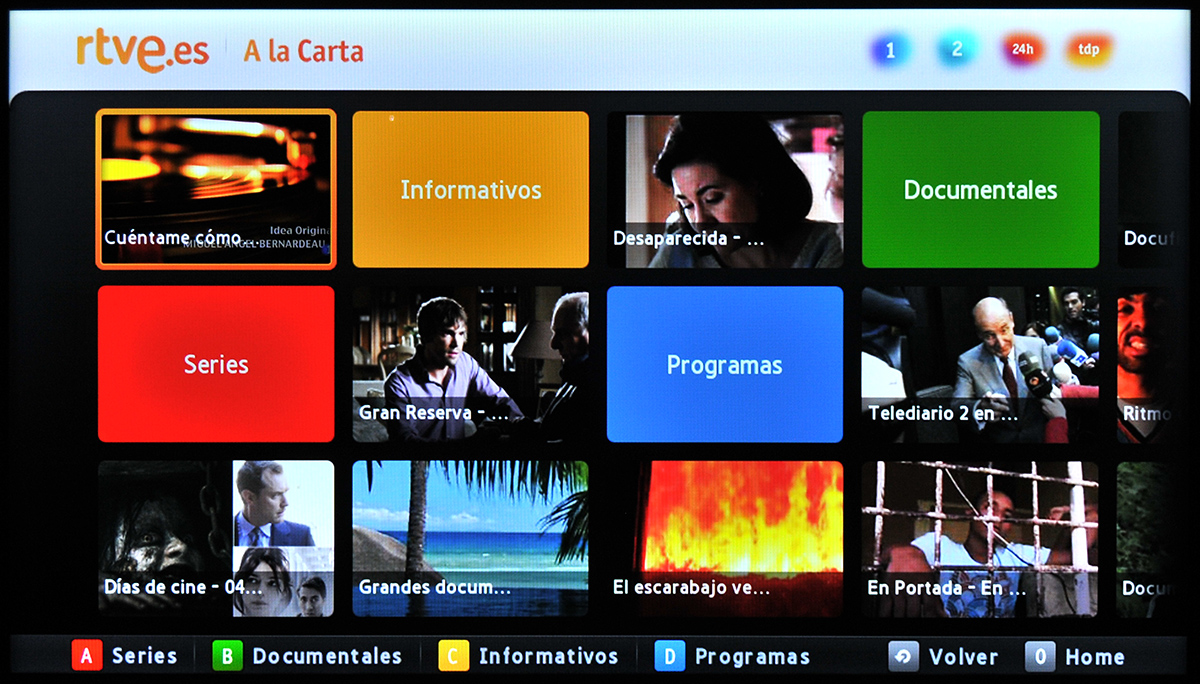Click the green B Documentales key icon
Image resolution: width=1200 pixels, height=684 pixels.
point(228,657)
